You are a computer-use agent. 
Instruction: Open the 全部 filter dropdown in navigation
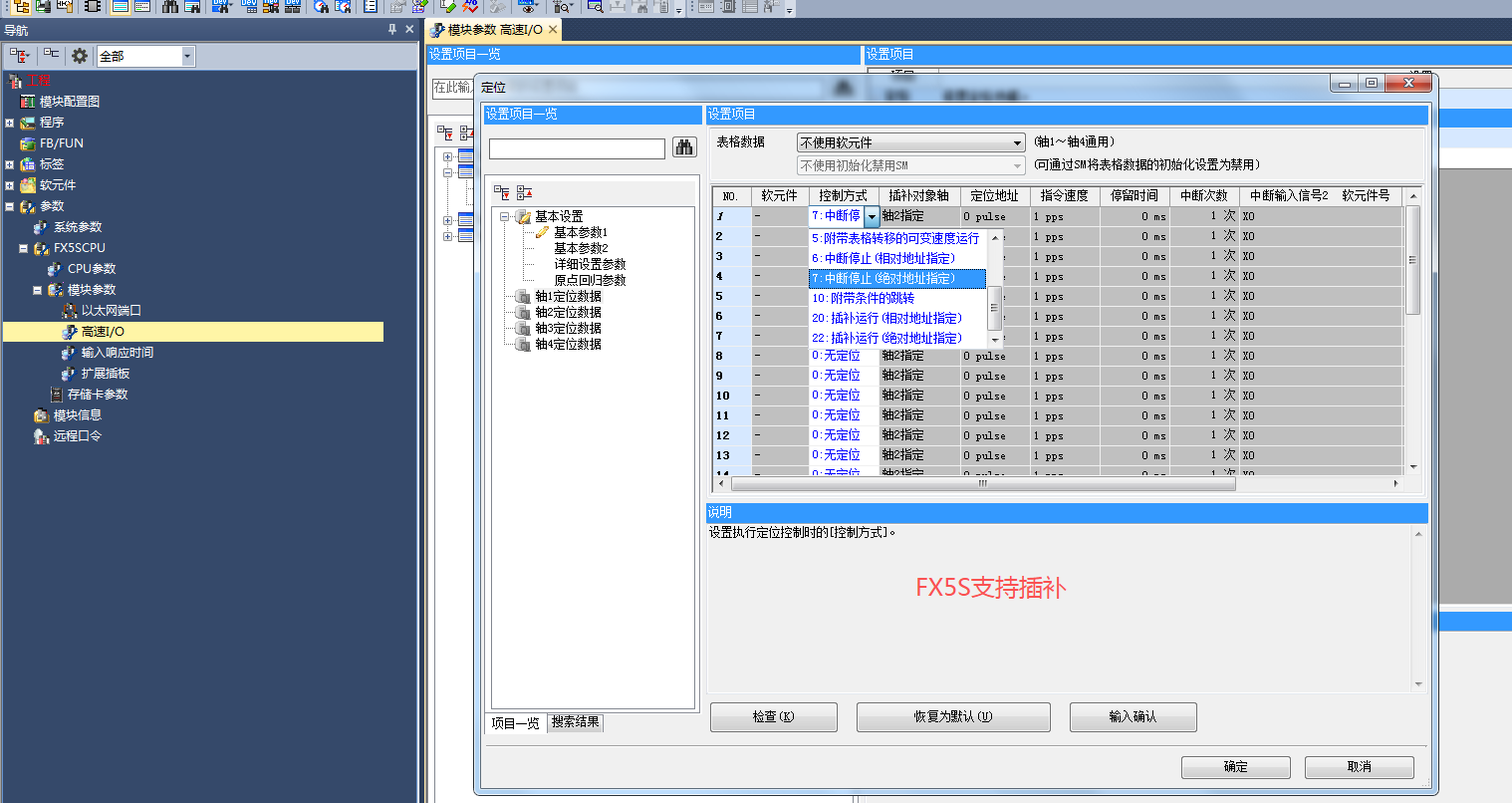187,57
